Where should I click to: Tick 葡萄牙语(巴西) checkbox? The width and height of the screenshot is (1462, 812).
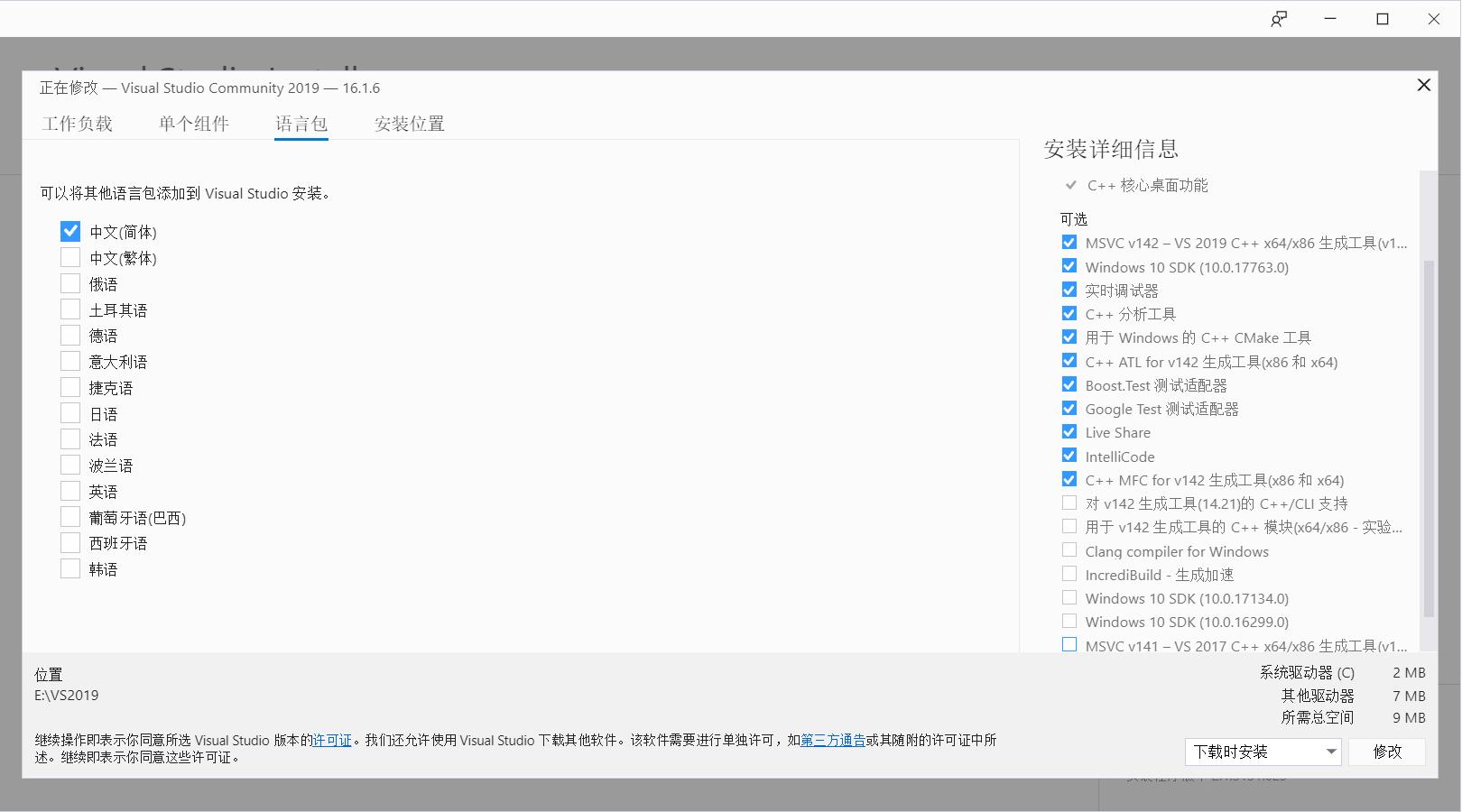pyautogui.click(x=70, y=517)
